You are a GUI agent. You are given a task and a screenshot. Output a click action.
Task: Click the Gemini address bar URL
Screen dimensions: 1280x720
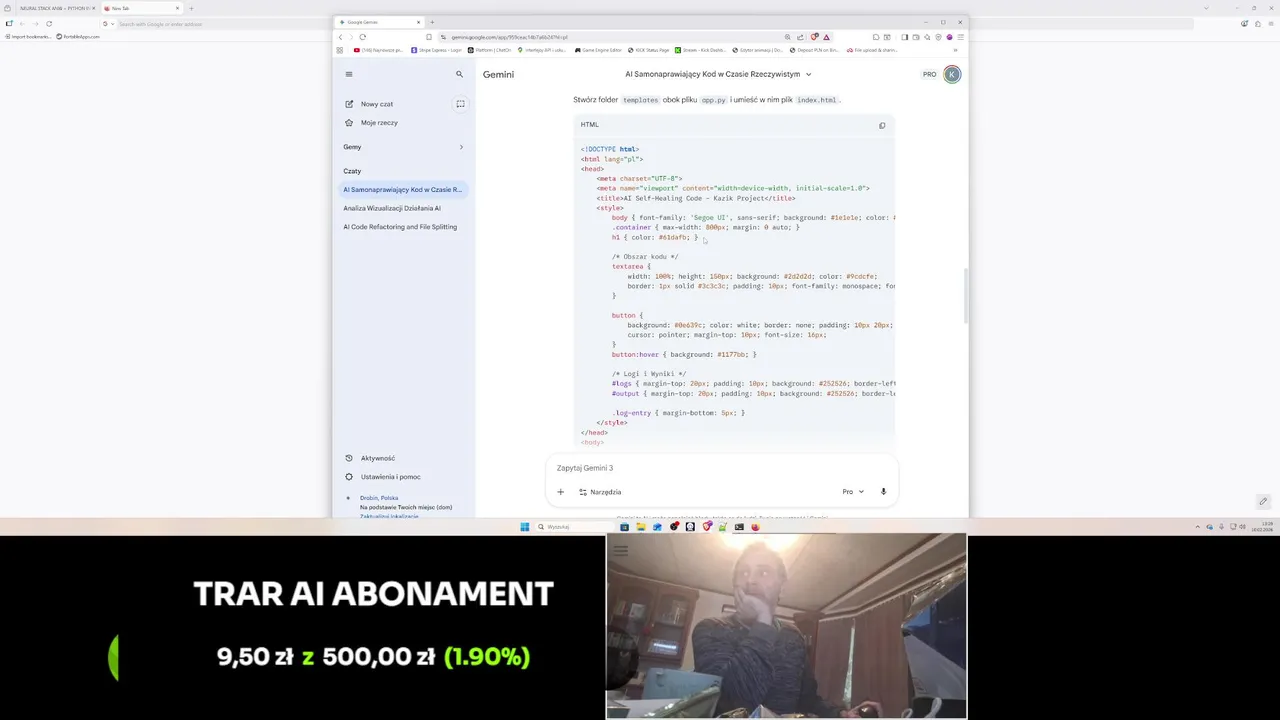pos(509,37)
